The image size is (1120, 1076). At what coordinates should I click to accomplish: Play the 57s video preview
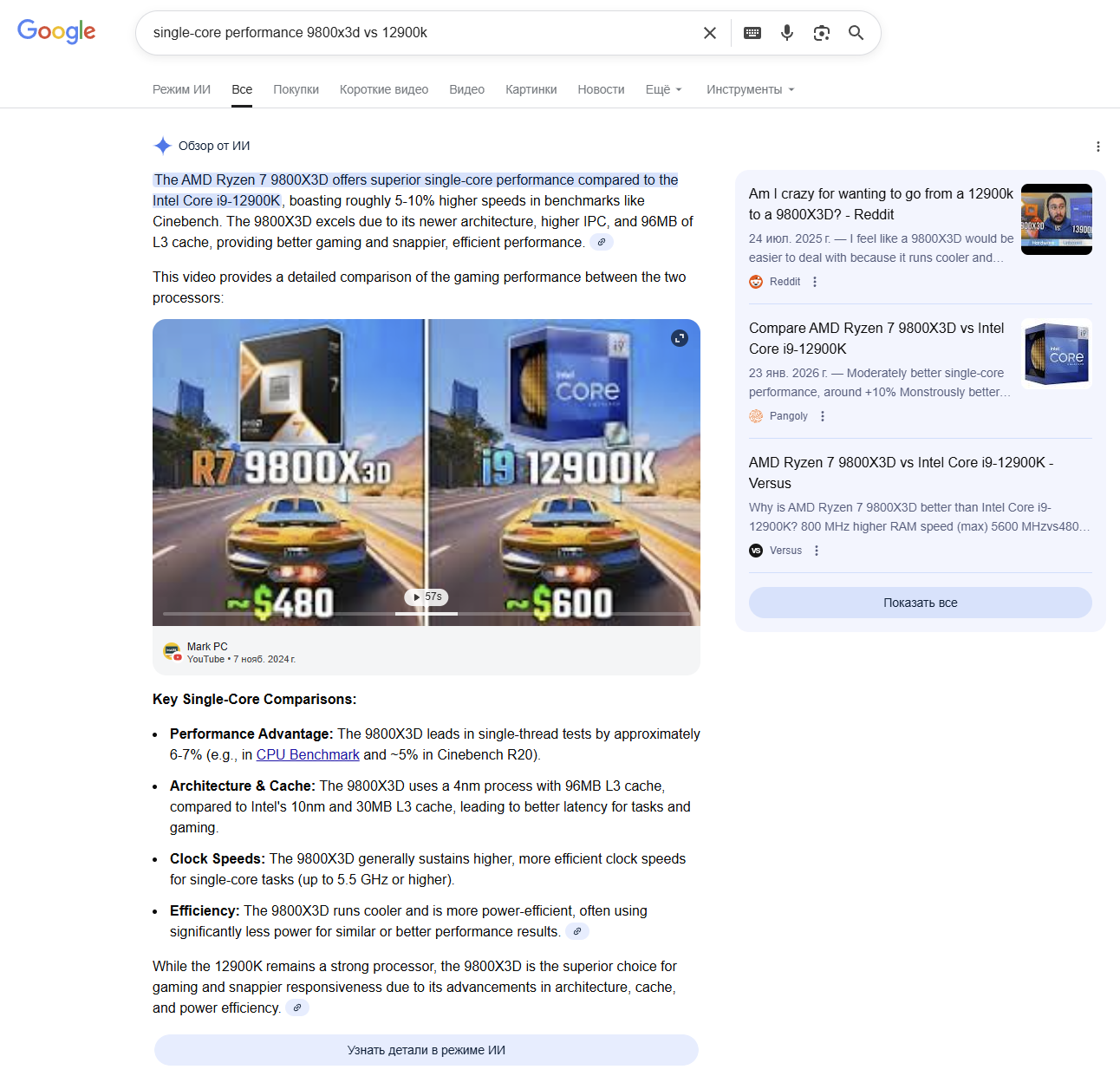click(x=427, y=597)
